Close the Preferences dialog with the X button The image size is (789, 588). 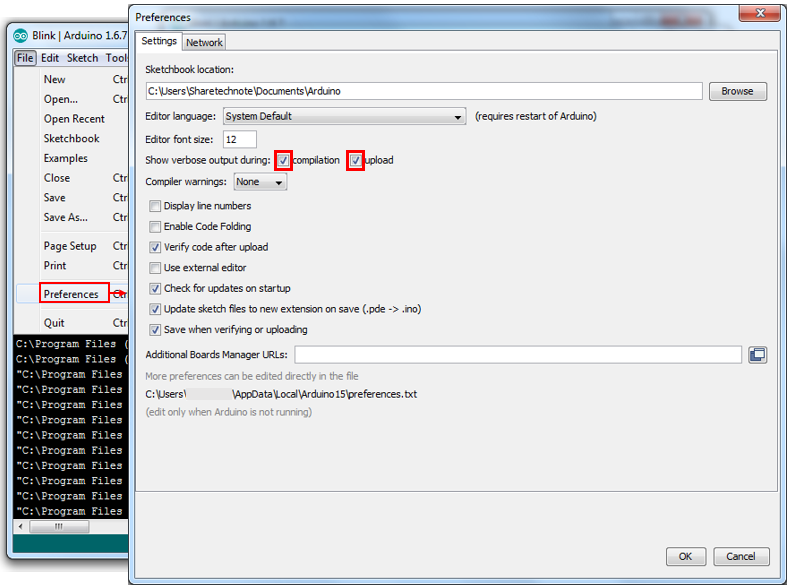click(x=760, y=13)
